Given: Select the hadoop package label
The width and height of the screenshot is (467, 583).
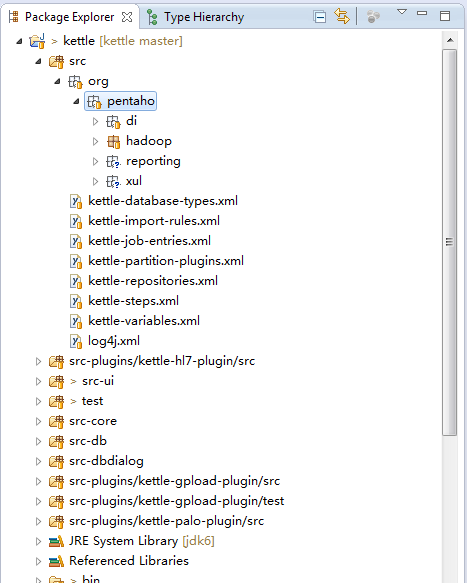Looking at the screenshot, I should pos(149,141).
